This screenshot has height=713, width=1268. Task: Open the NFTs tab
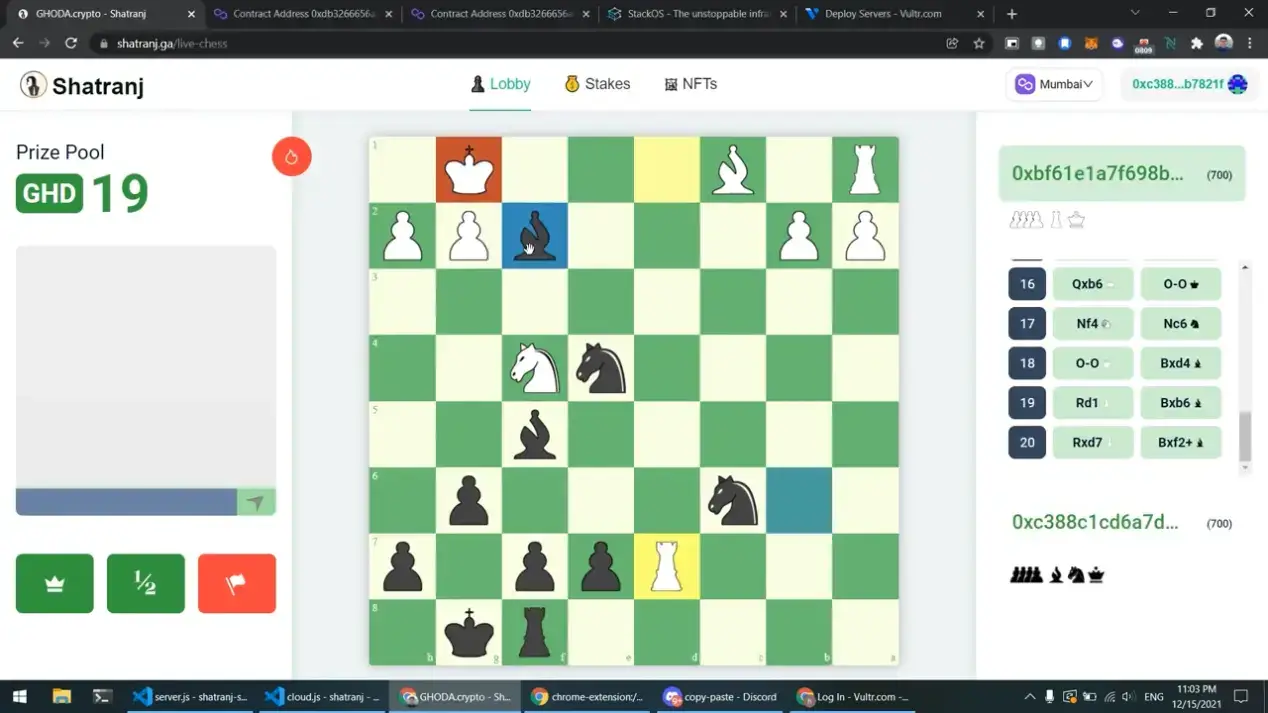coord(690,85)
